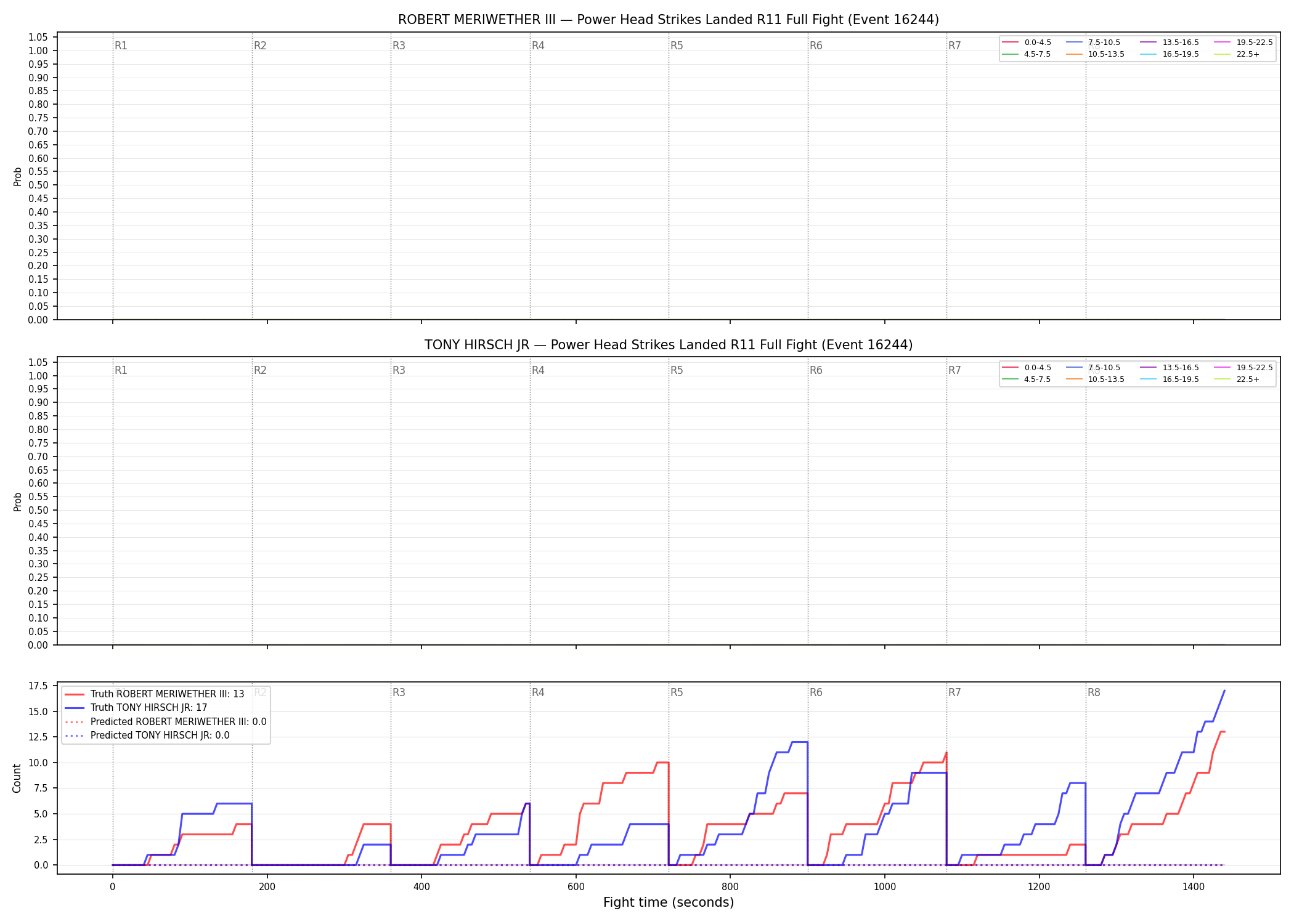Select R6 round label in Hirsch chart
This screenshot has width=1294, height=924.
(x=816, y=370)
